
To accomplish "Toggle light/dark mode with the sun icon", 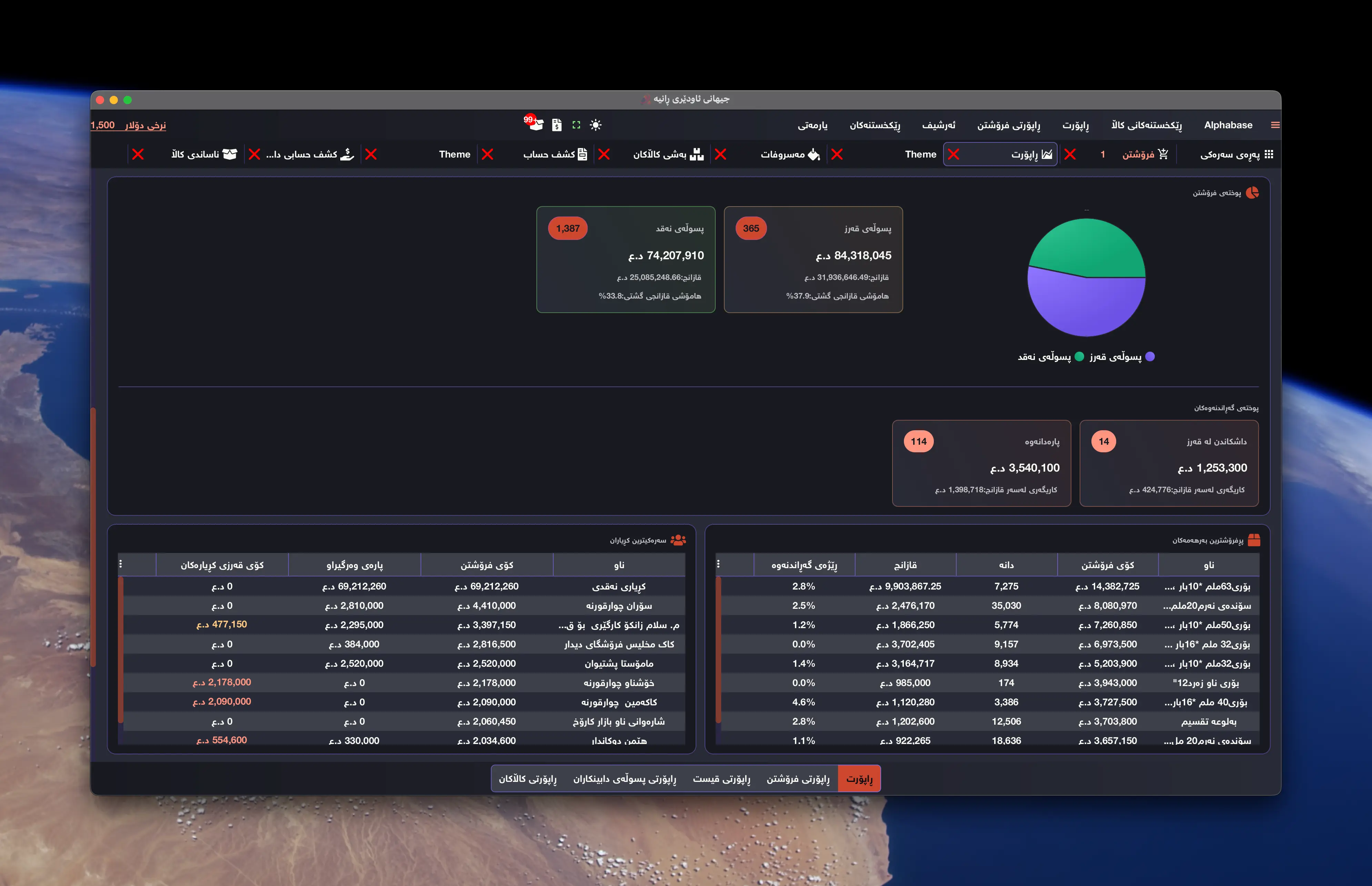I will (595, 125).
